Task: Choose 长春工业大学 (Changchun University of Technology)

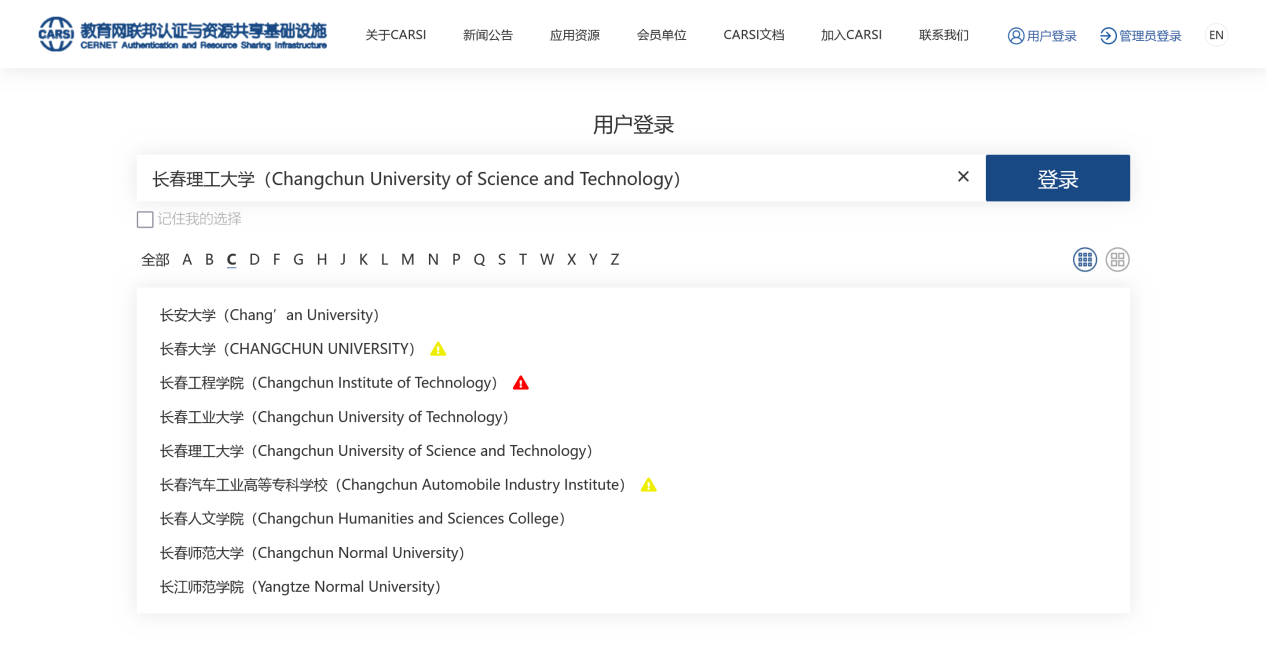Action: pyautogui.click(x=335, y=417)
